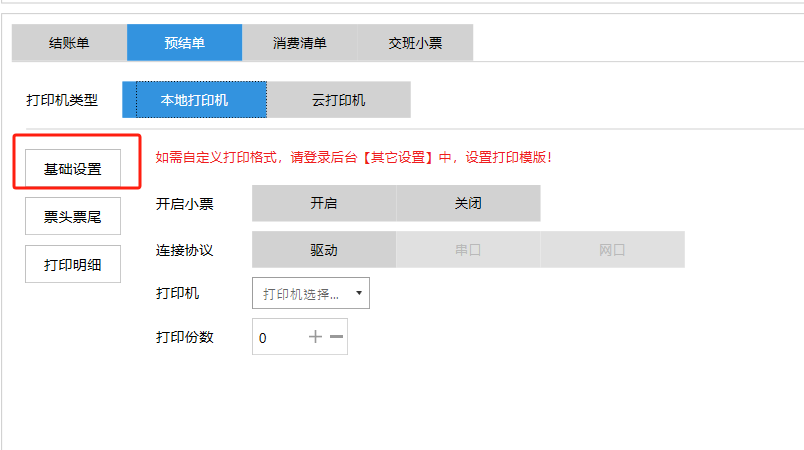Enable receipt with 开启 option
The image size is (804, 450).
click(324, 203)
